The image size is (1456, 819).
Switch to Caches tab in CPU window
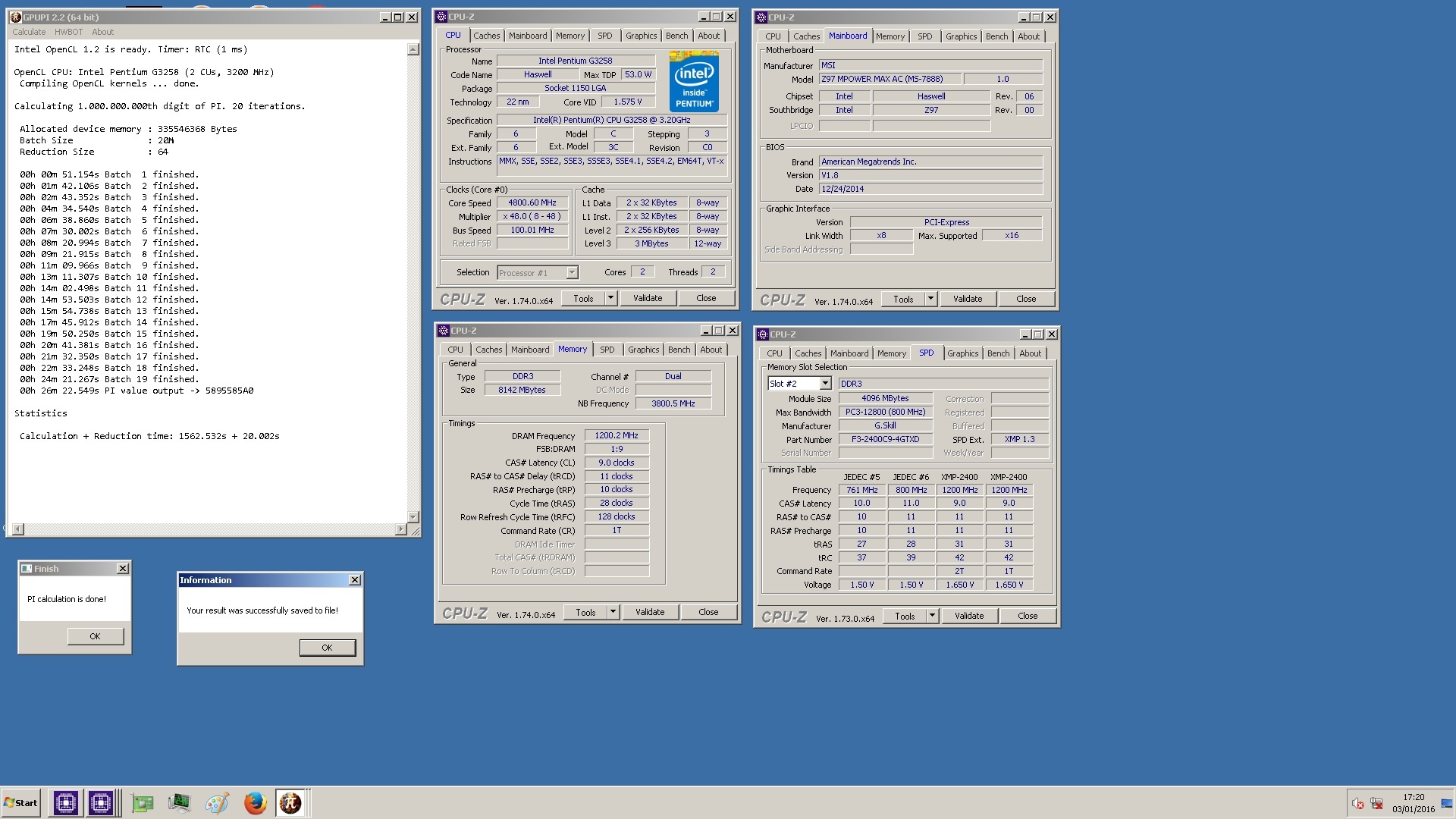pos(486,36)
